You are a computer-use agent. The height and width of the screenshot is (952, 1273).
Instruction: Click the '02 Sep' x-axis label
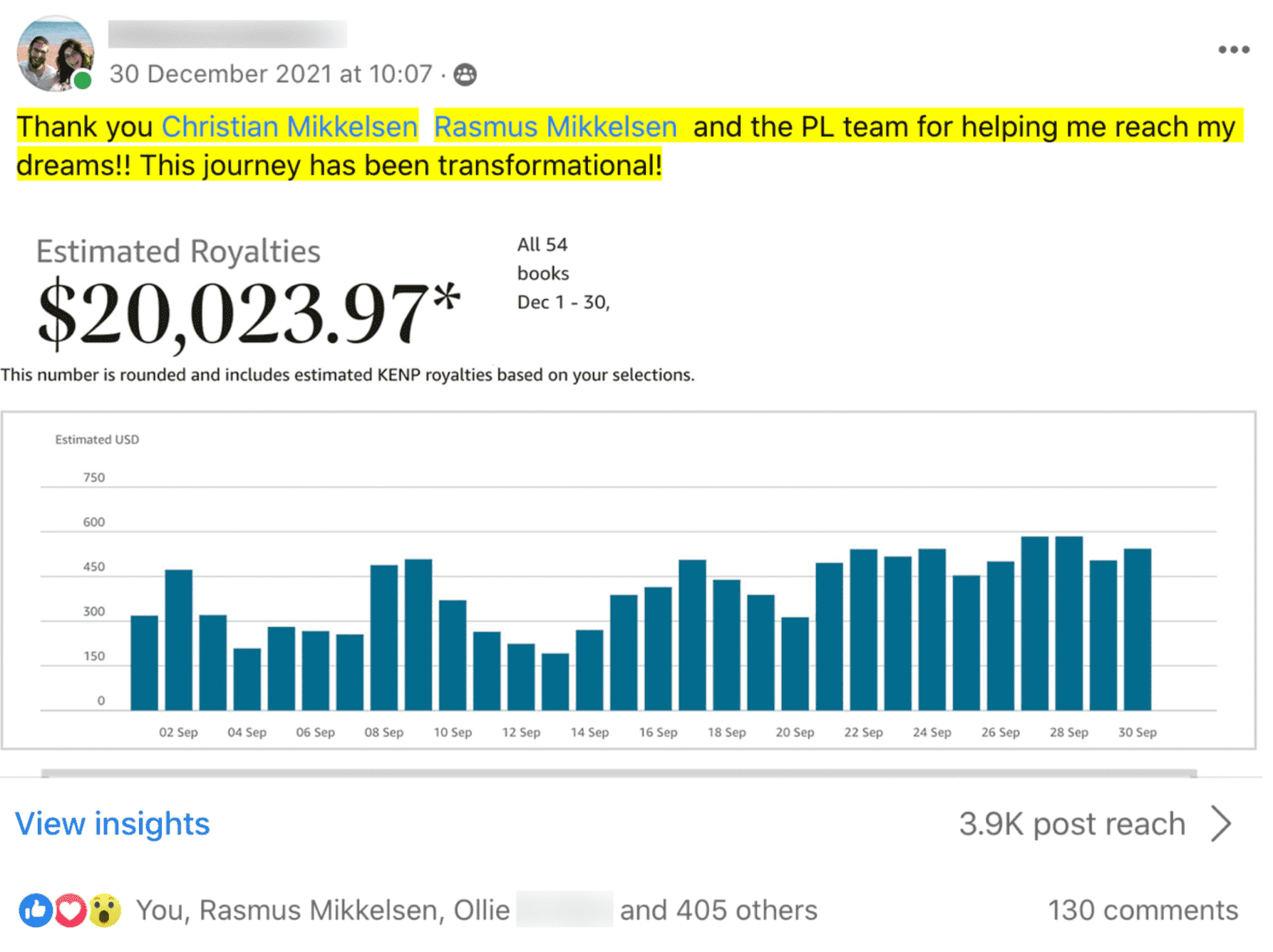pyautogui.click(x=178, y=733)
